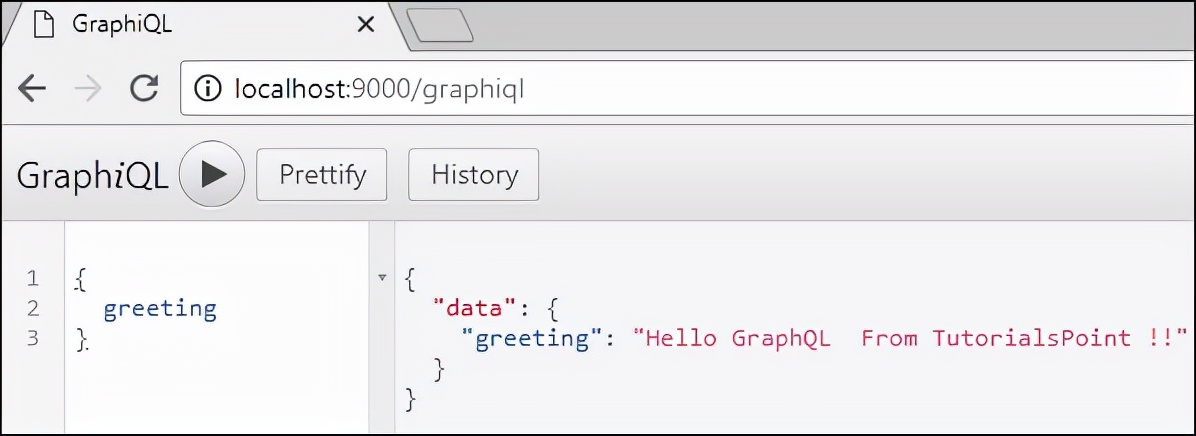Click line number 3 in the editor gutter
1196x436 pixels.
pyautogui.click(x=32, y=338)
